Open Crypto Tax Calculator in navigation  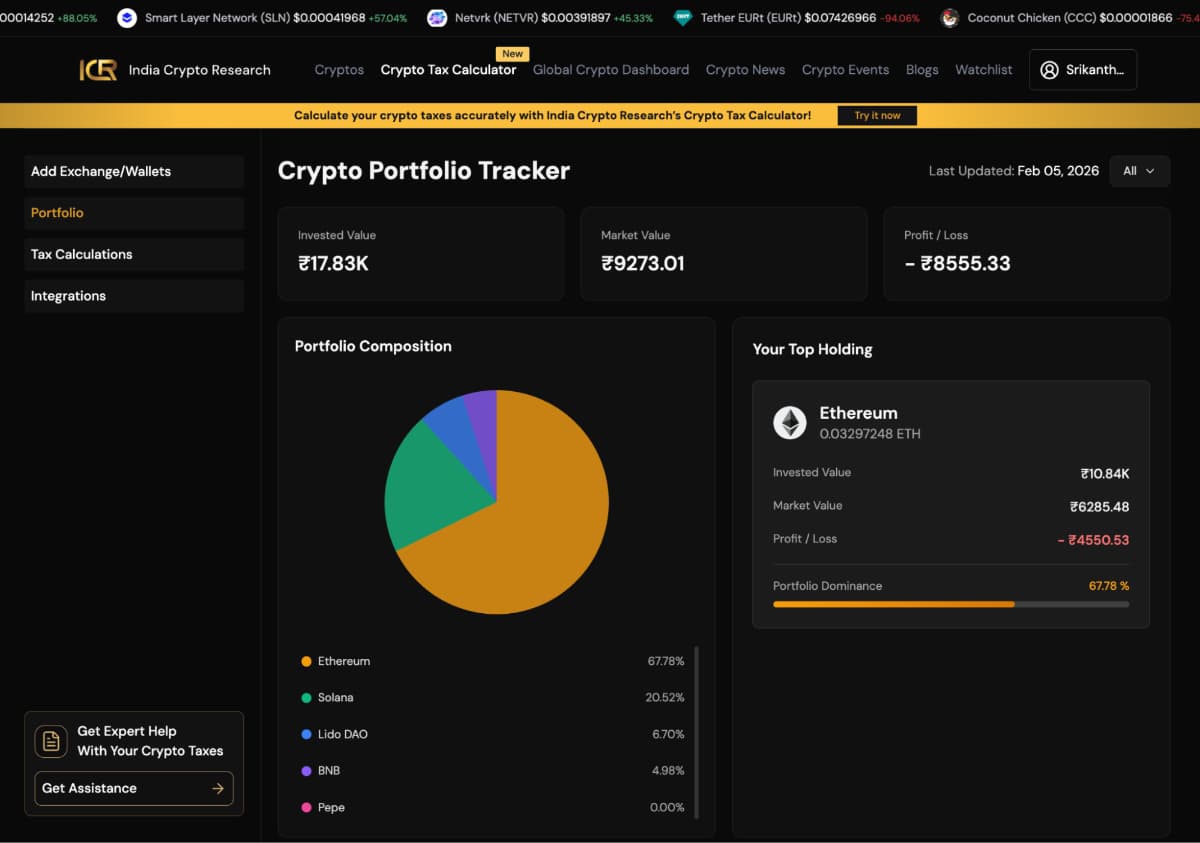[x=448, y=70]
